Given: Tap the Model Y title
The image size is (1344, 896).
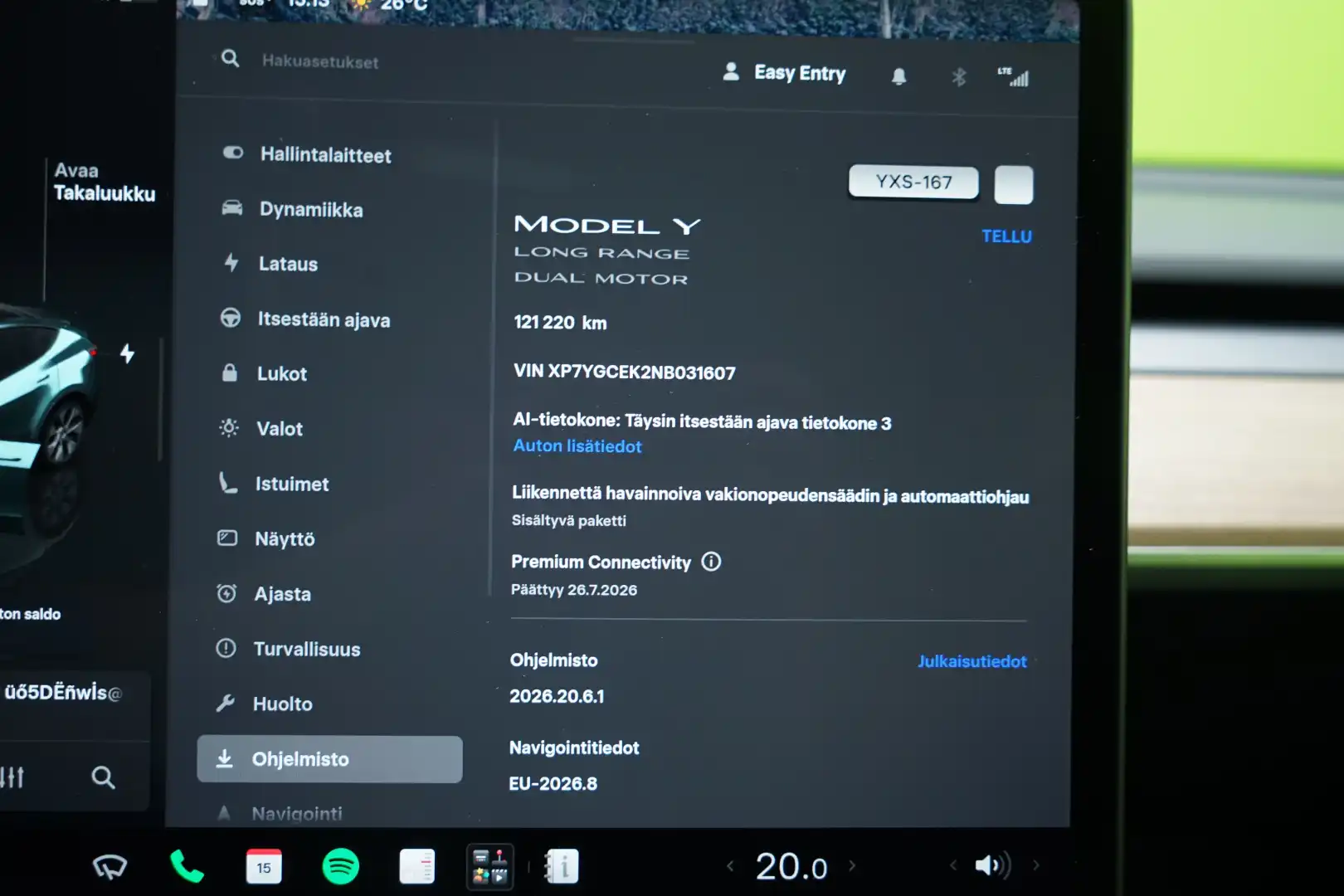Looking at the screenshot, I should (607, 225).
